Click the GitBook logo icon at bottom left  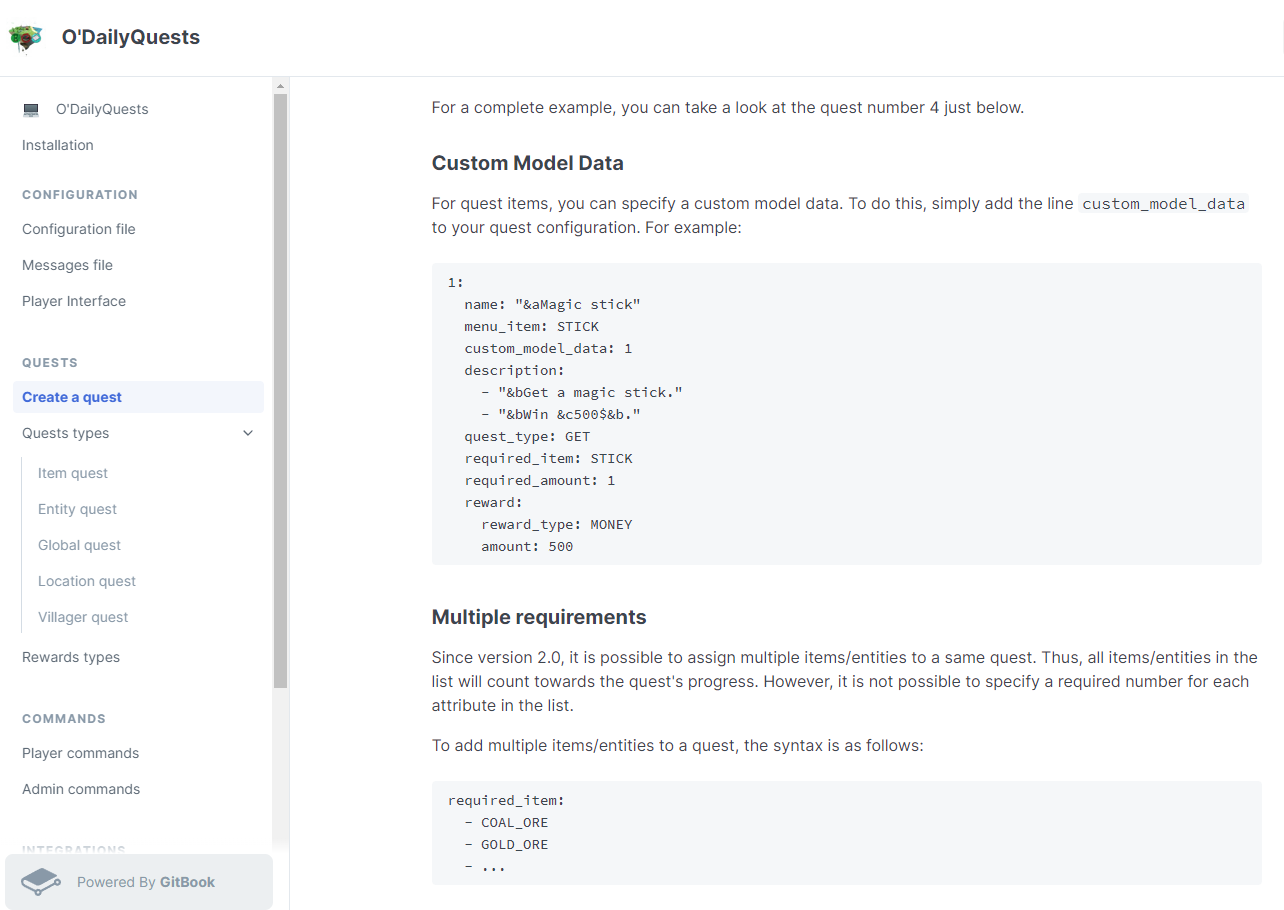click(41, 882)
